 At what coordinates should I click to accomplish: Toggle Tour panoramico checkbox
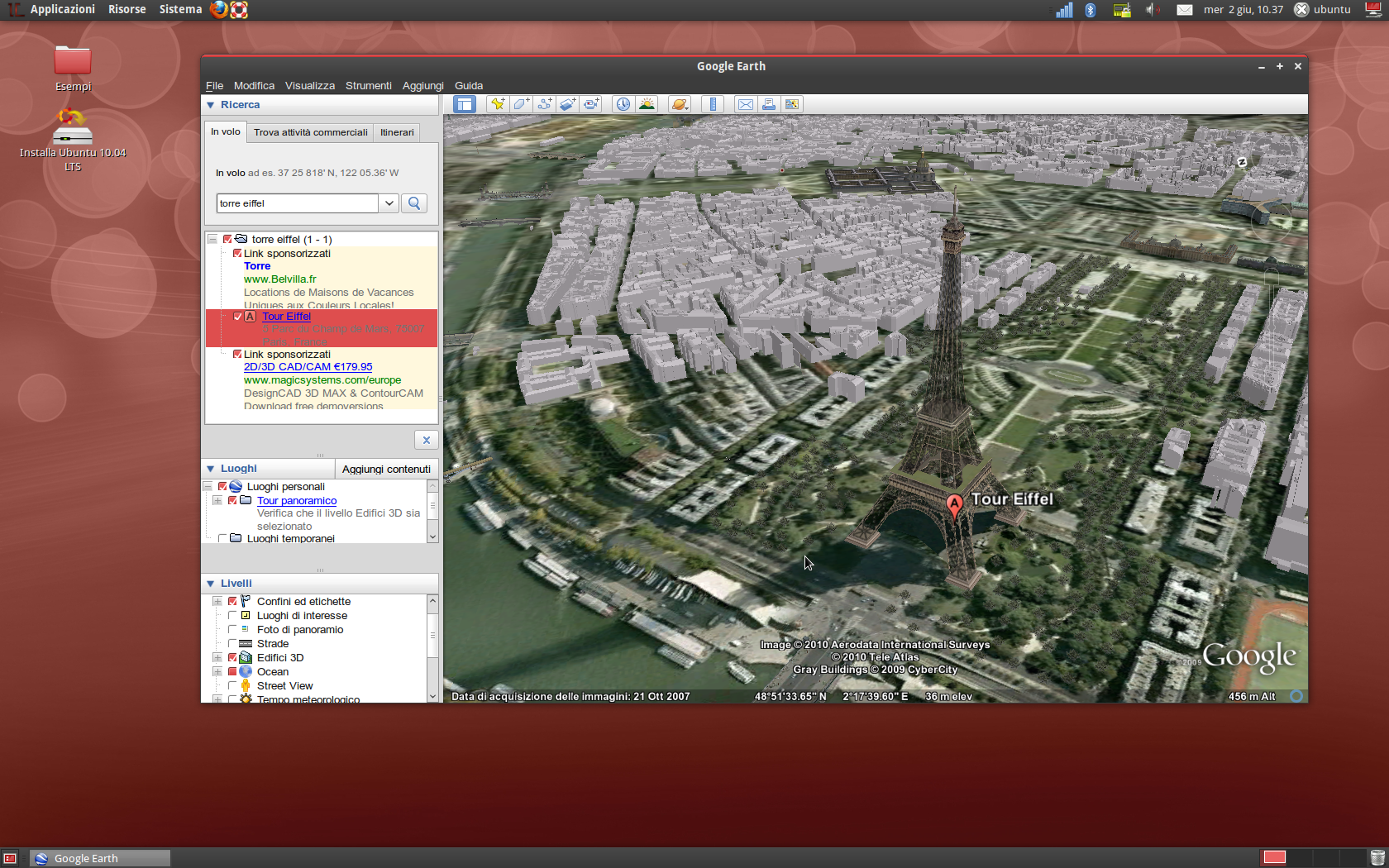tap(232, 500)
